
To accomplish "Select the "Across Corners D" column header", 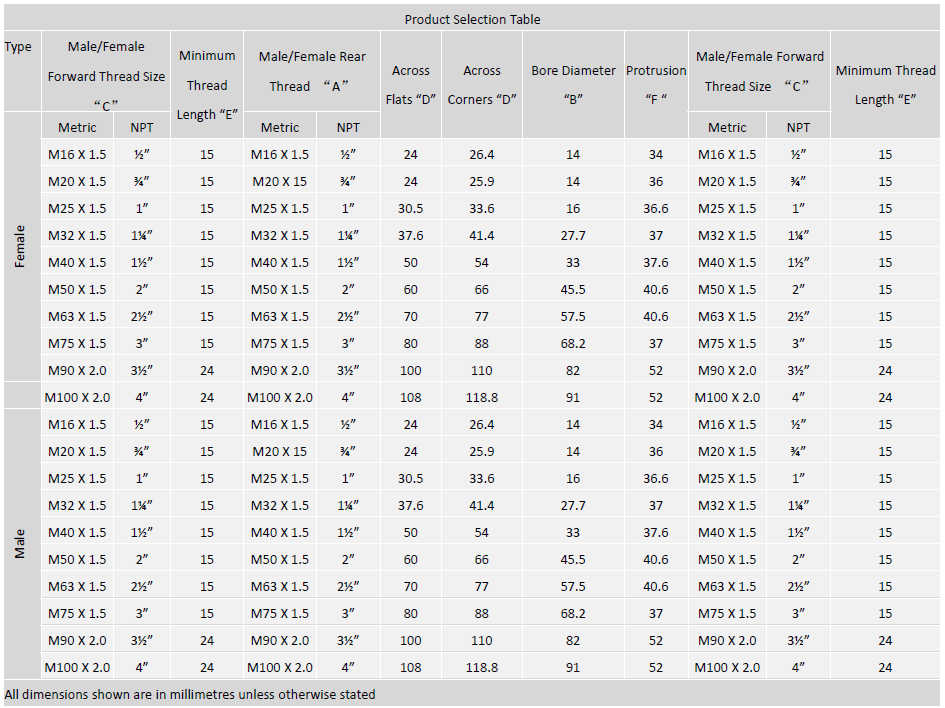I will (x=482, y=85).
